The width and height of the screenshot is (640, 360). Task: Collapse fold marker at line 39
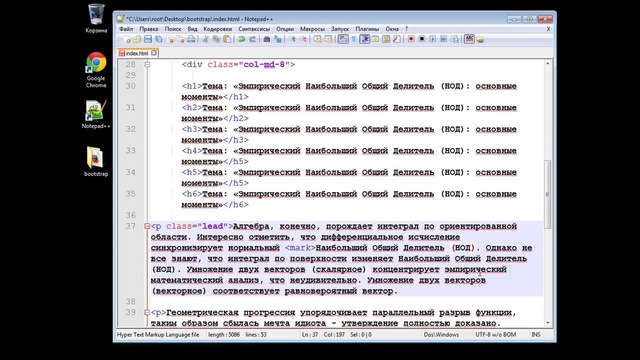(147, 313)
